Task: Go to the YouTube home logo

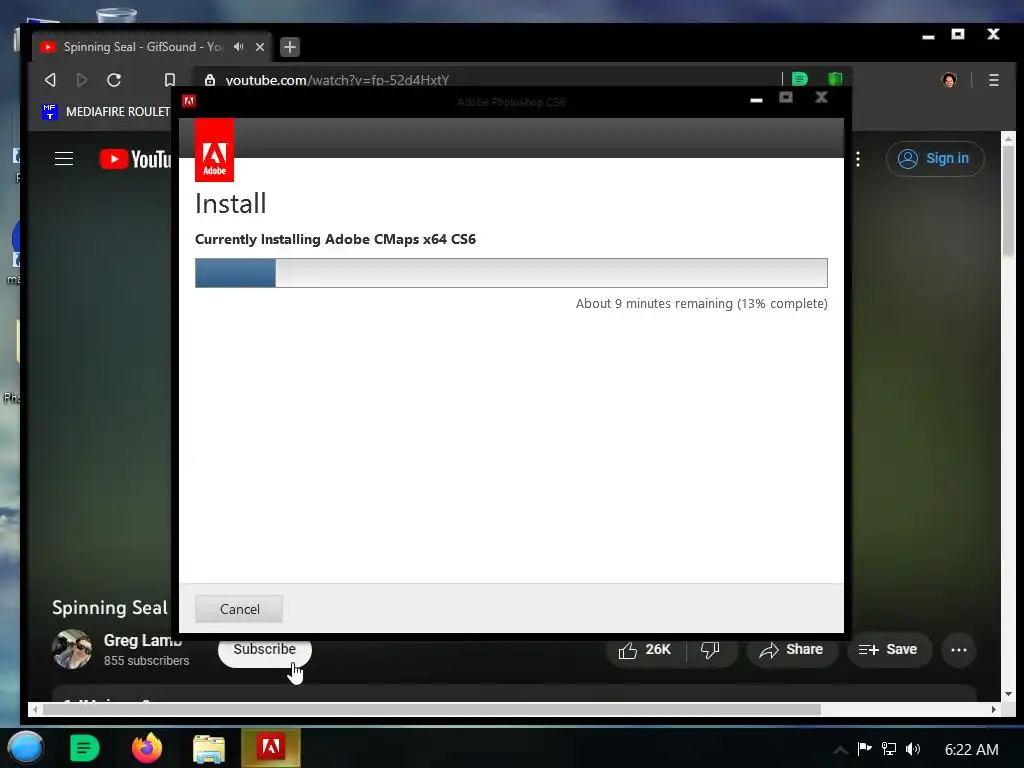Action: [135, 159]
